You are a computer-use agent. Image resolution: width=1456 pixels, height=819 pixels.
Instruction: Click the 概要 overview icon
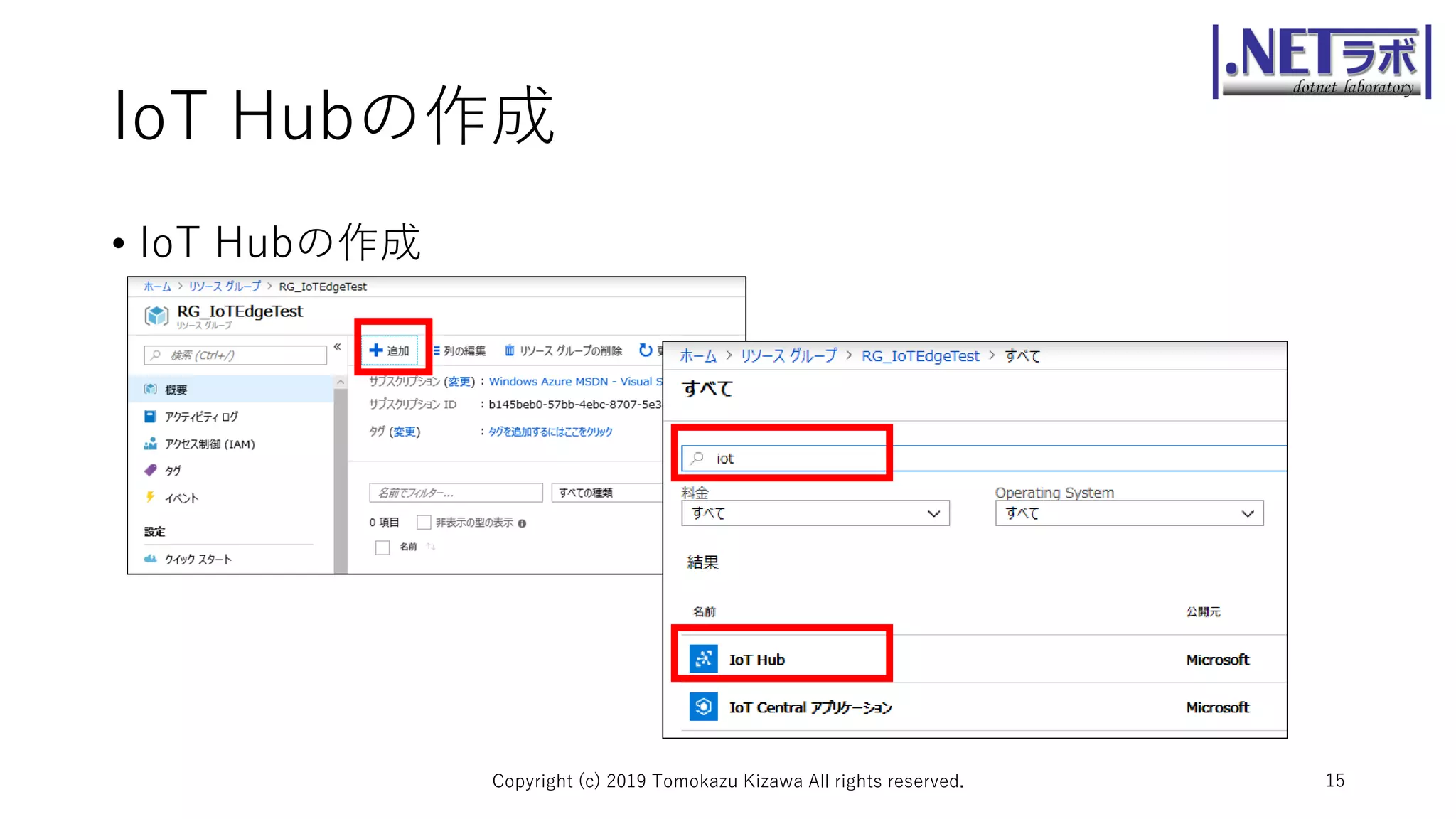click(x=150, y=389)
